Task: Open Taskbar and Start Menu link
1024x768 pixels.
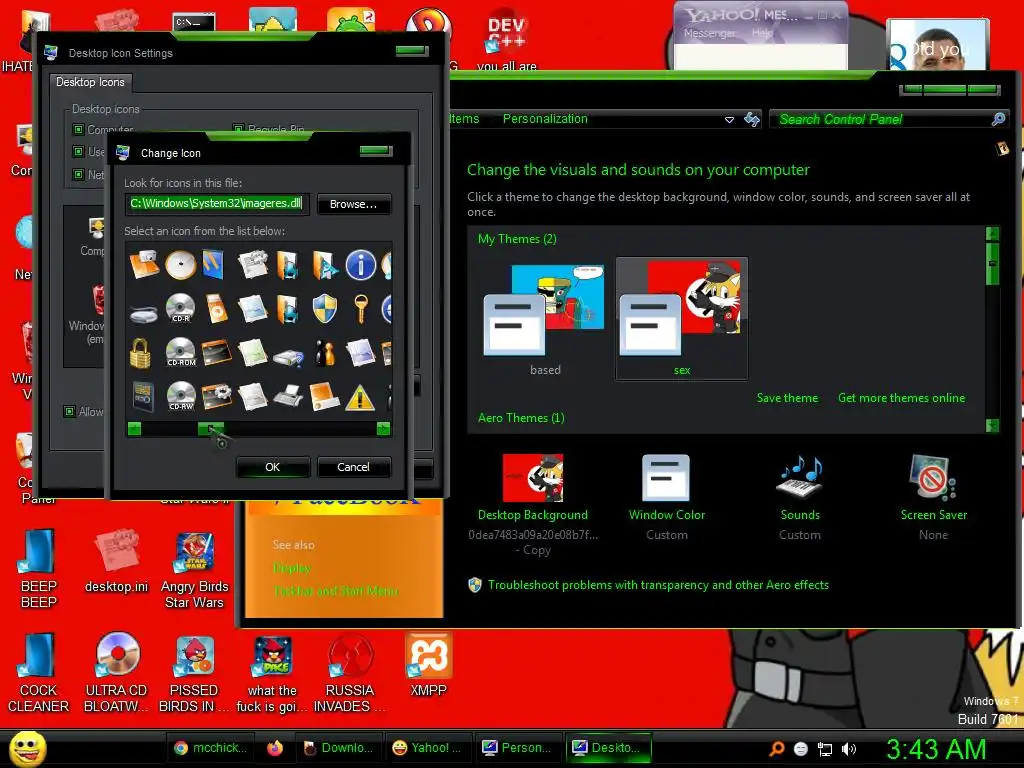Action: tap(336, 590)
